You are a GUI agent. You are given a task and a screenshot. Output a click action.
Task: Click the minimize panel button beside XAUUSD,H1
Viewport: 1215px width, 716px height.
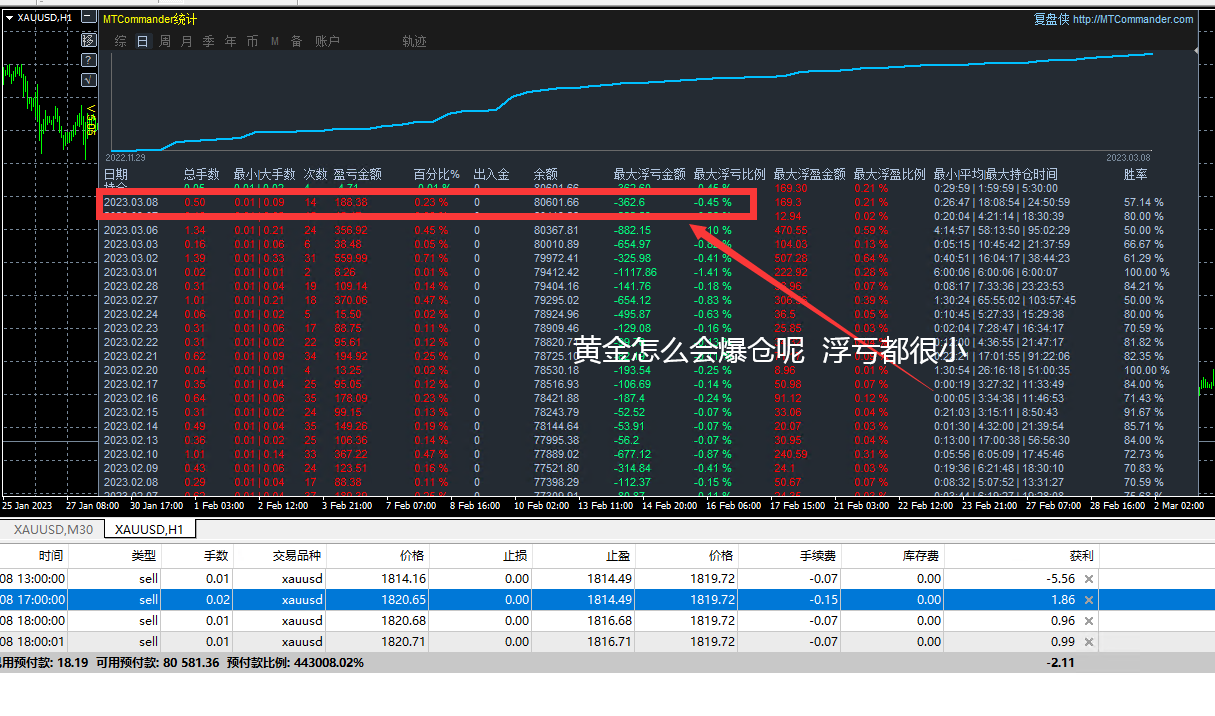click(88, 17)
